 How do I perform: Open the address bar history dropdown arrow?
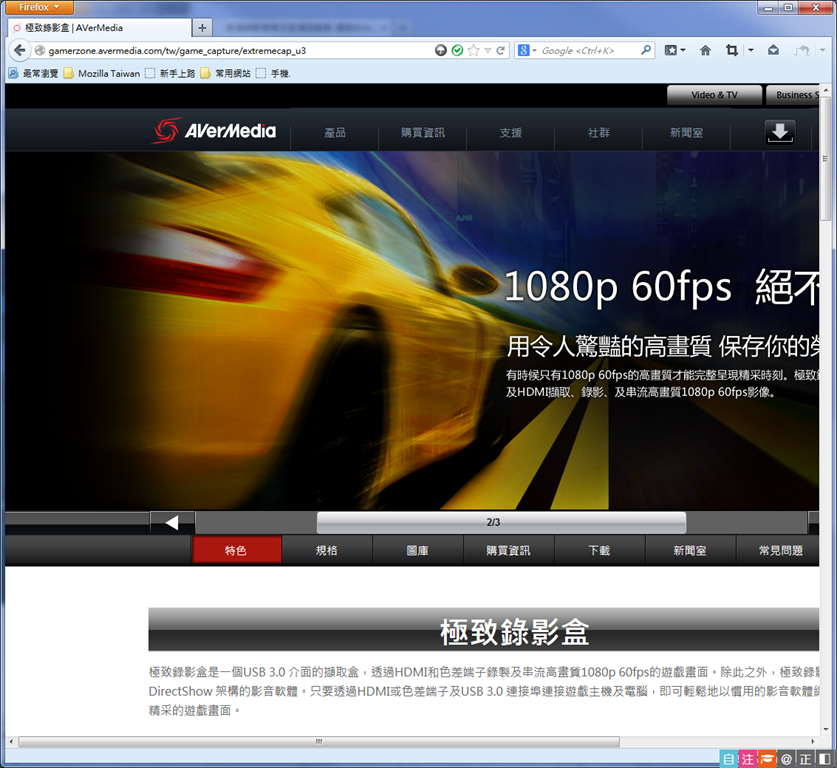487,51
